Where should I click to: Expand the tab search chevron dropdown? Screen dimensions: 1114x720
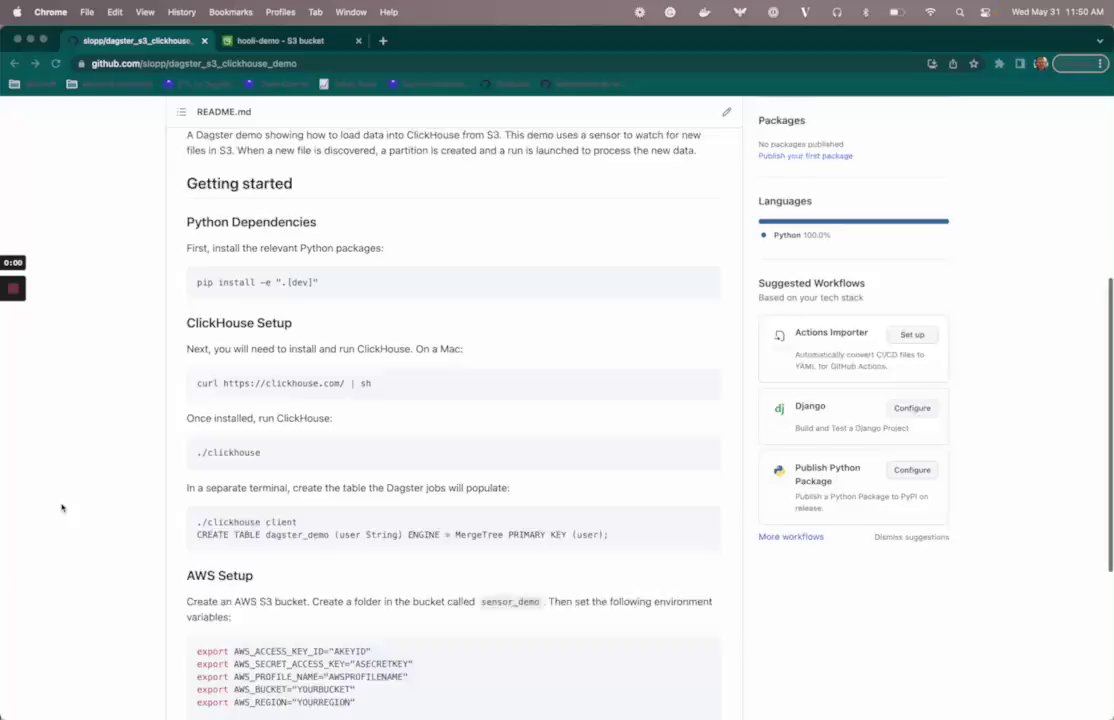click(1100, 41)
